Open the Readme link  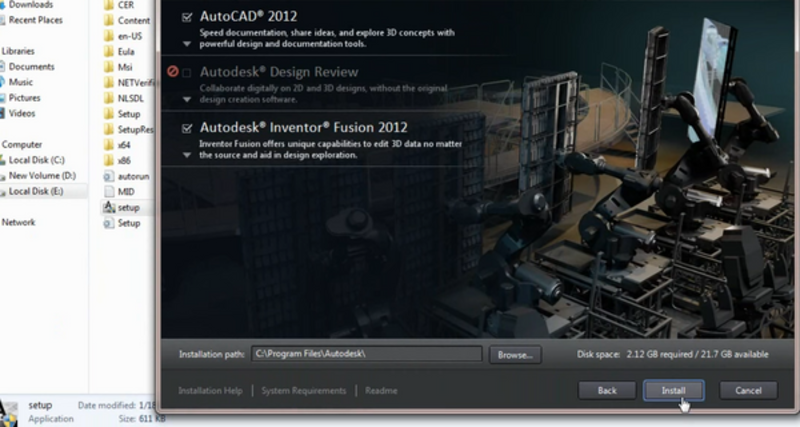(x=381, y=391)
